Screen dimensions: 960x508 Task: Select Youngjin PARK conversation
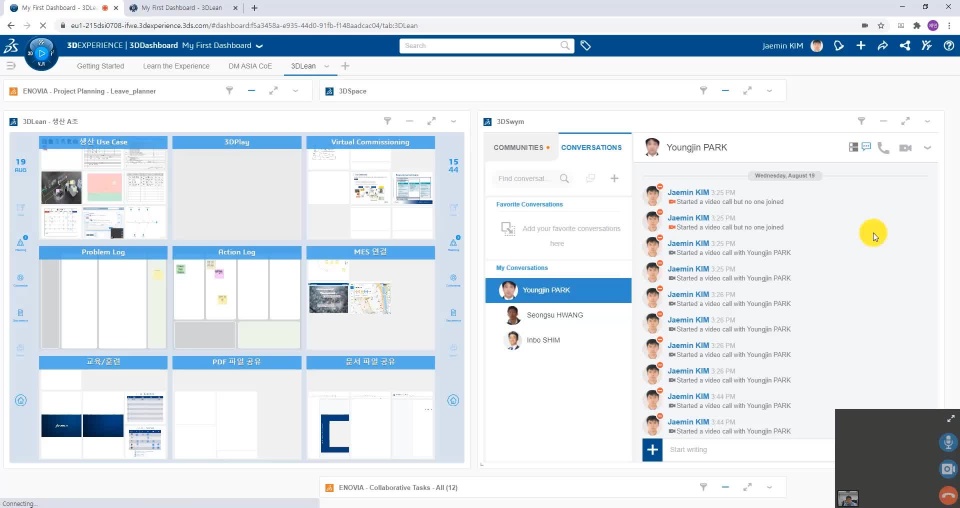558,290
